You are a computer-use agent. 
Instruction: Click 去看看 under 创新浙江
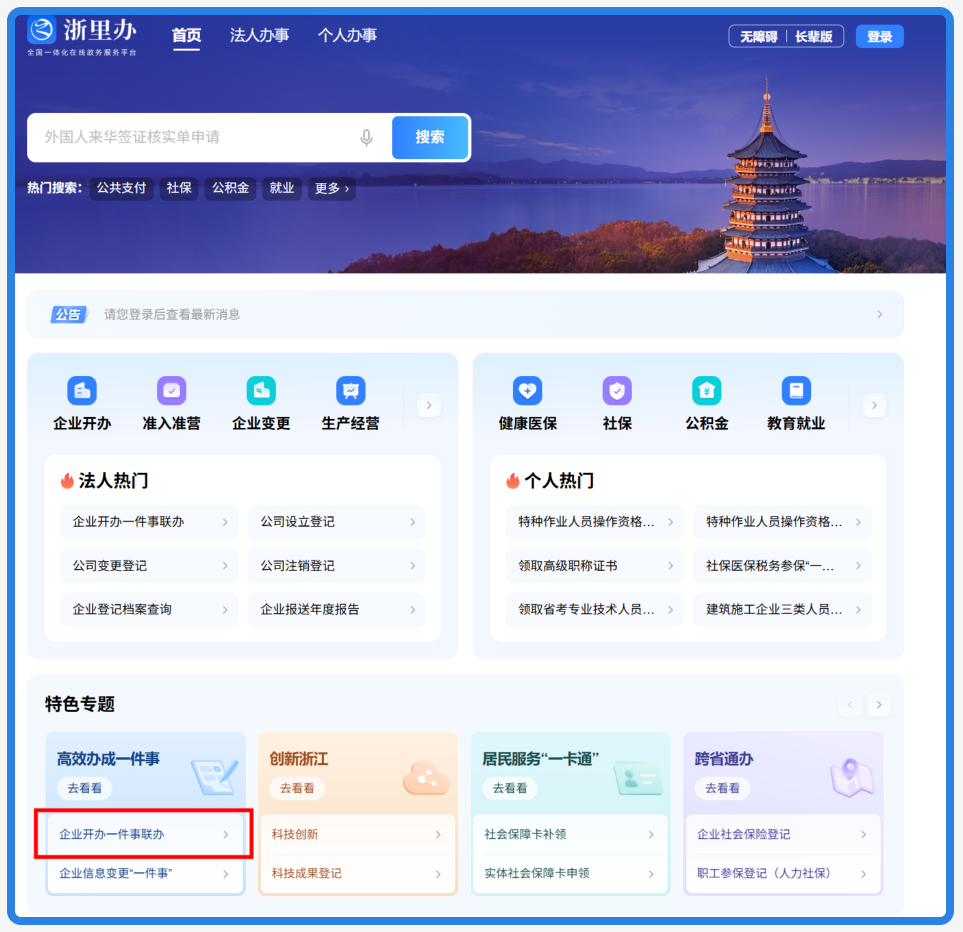(x=297, y=788)
